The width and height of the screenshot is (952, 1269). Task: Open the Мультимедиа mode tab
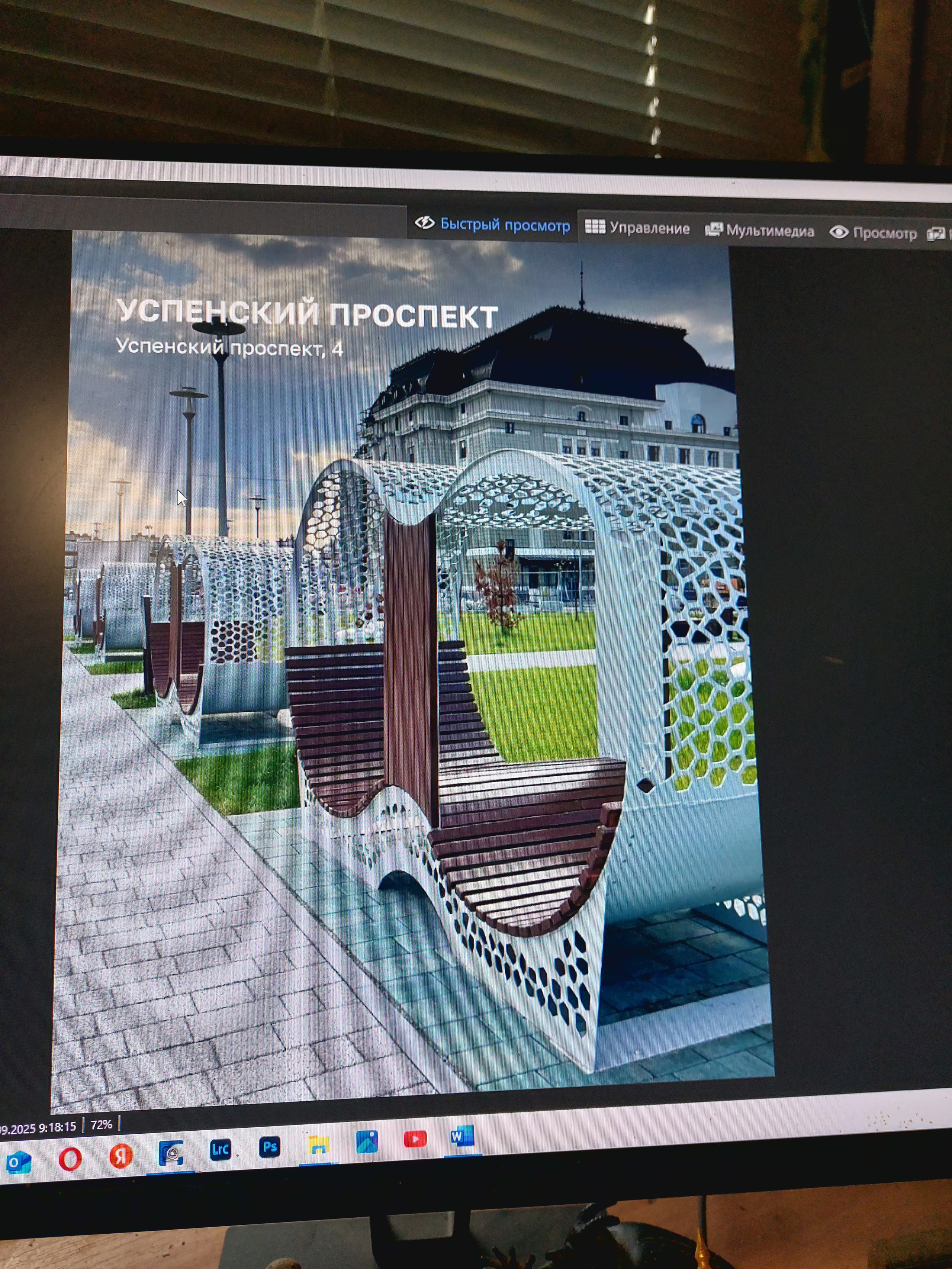tap(759, 231)
